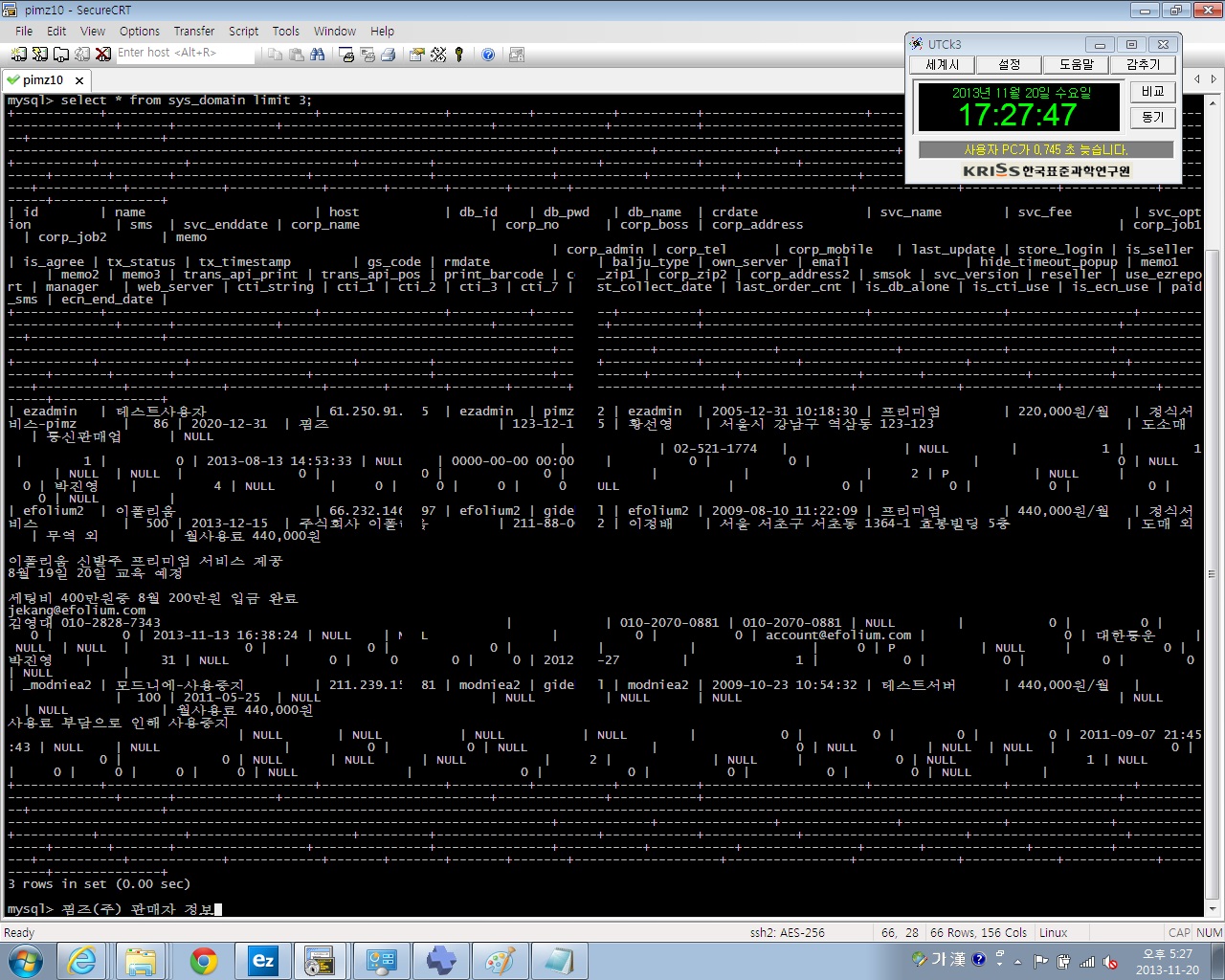
Task: Click the IME Hanja 漢 indicator
Action: pos(956,959)
